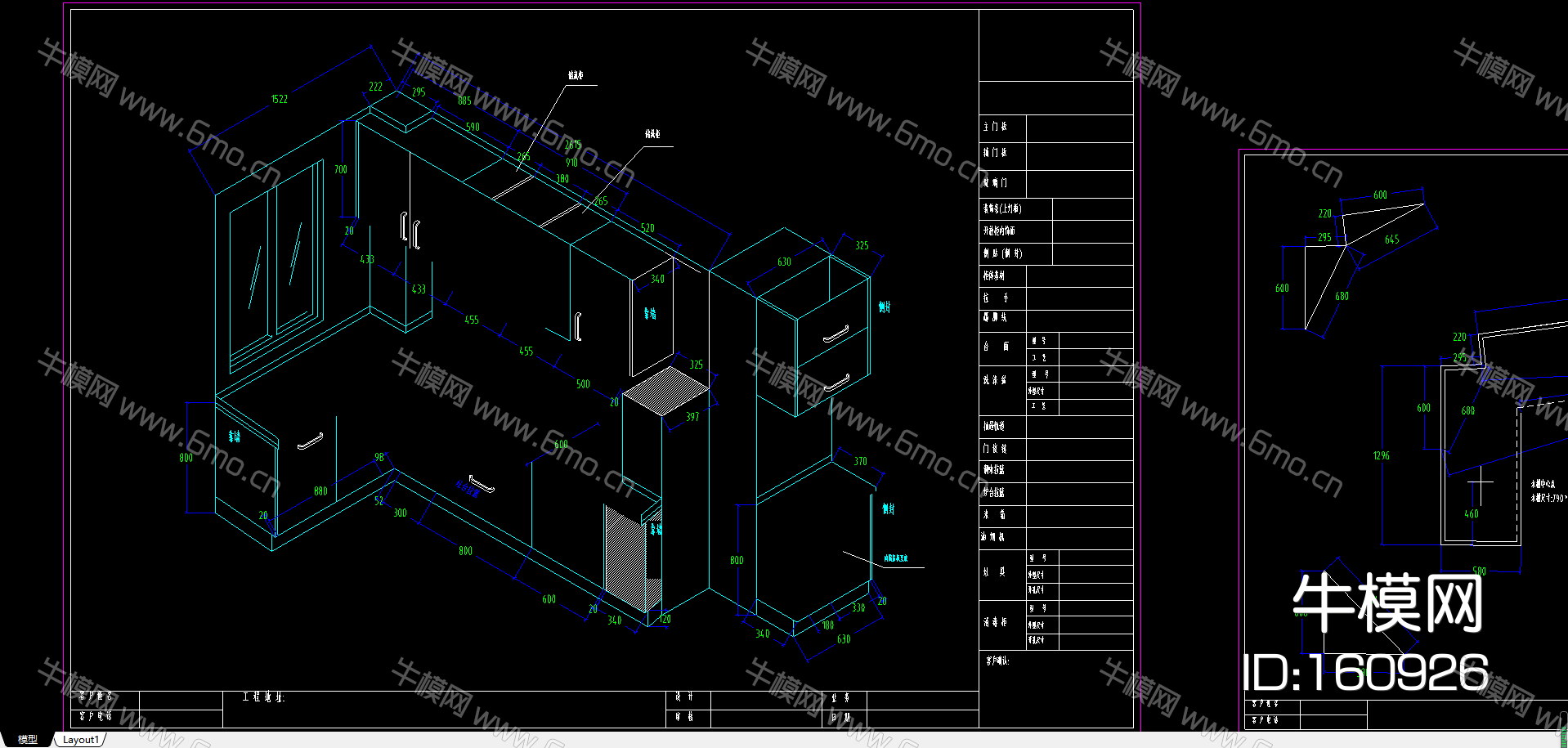Select the 397 dimension label
Viewport: 1568px width, 748px height.
coord(692,417)
